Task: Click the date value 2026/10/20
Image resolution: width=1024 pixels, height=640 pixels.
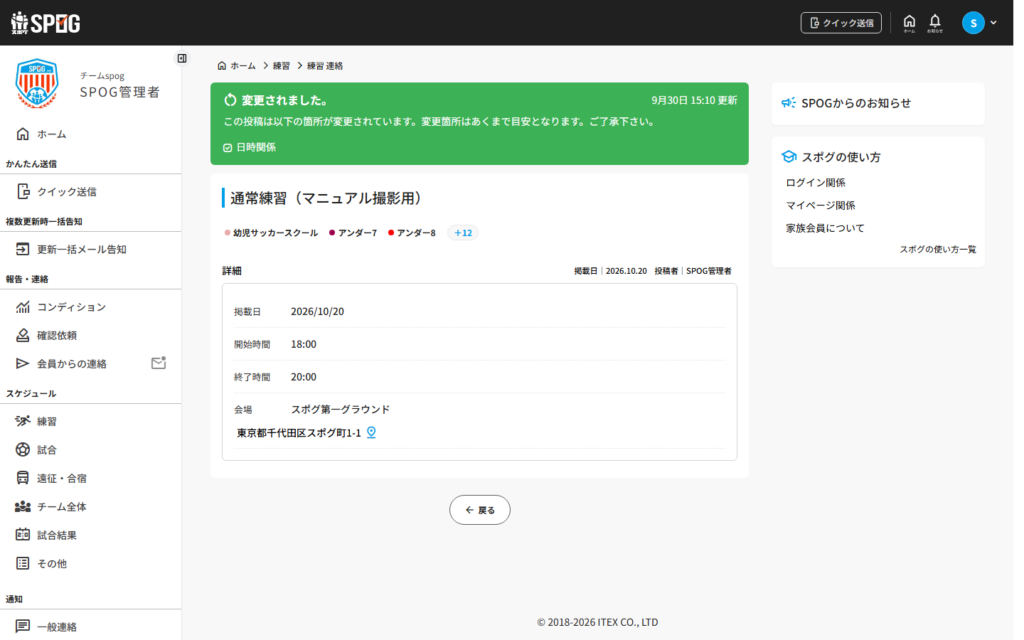Action: 317,312
